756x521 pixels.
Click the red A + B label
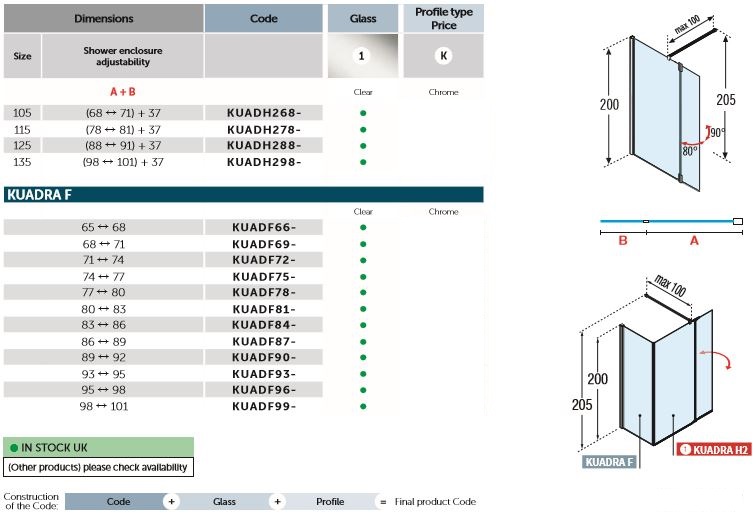pos(122,92)
